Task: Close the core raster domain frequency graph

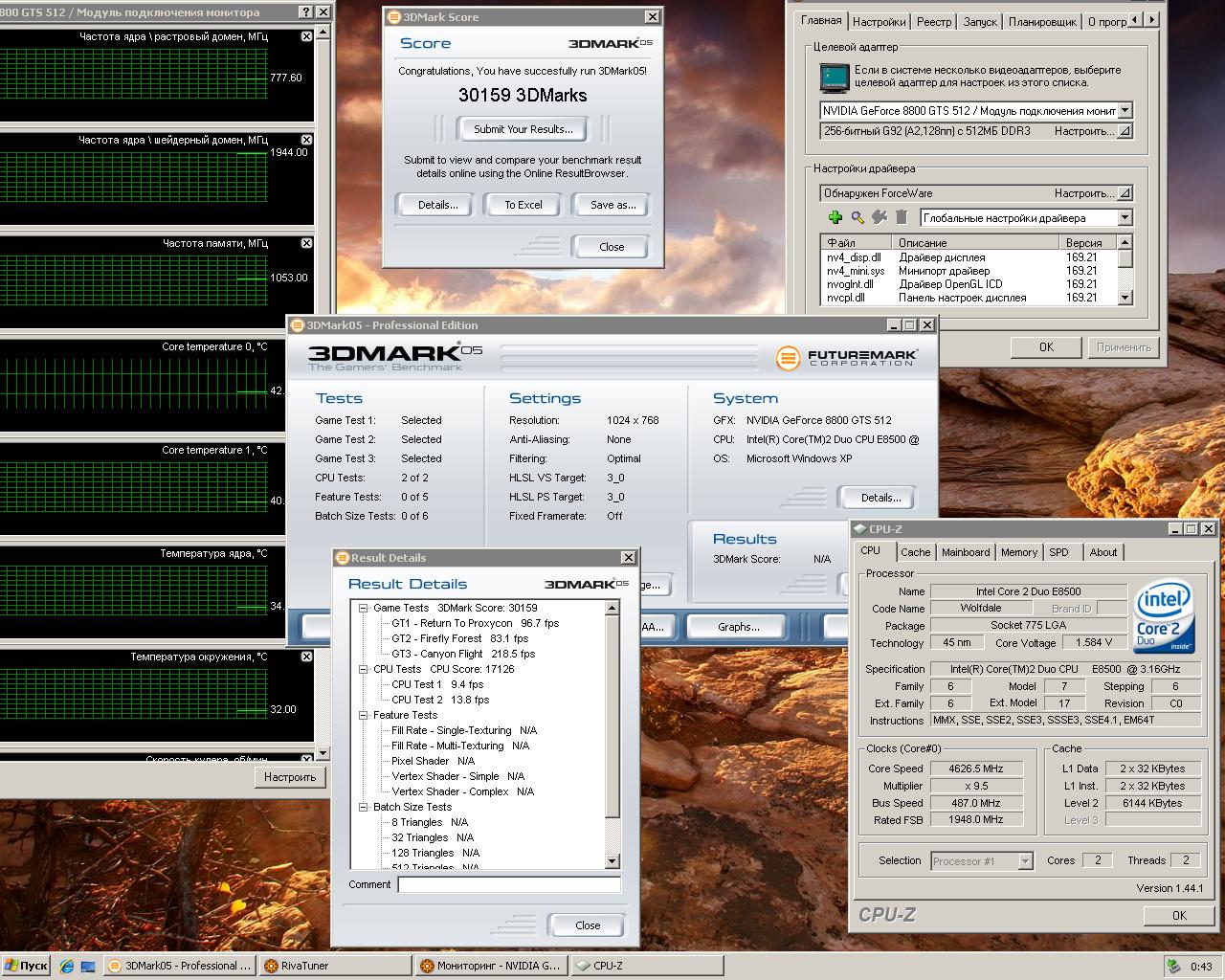Action: coord(306,36)
